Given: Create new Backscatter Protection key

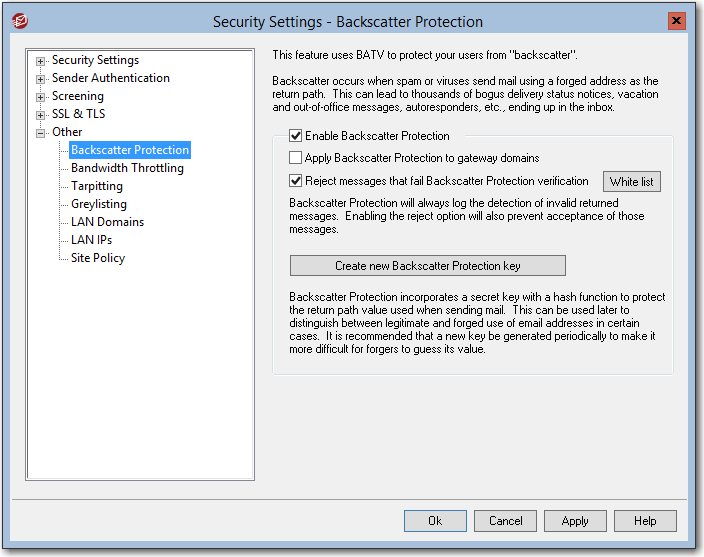Looking at the screenshot, I should coord(427,266).
